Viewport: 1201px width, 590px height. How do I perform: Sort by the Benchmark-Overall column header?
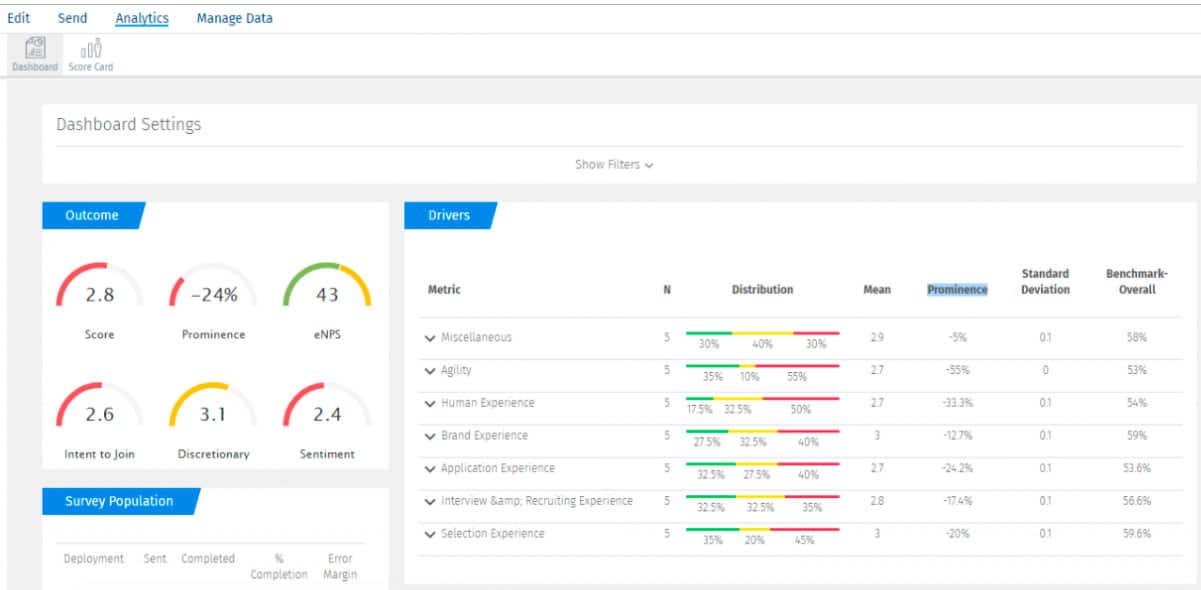click(x=1136, y=281)
